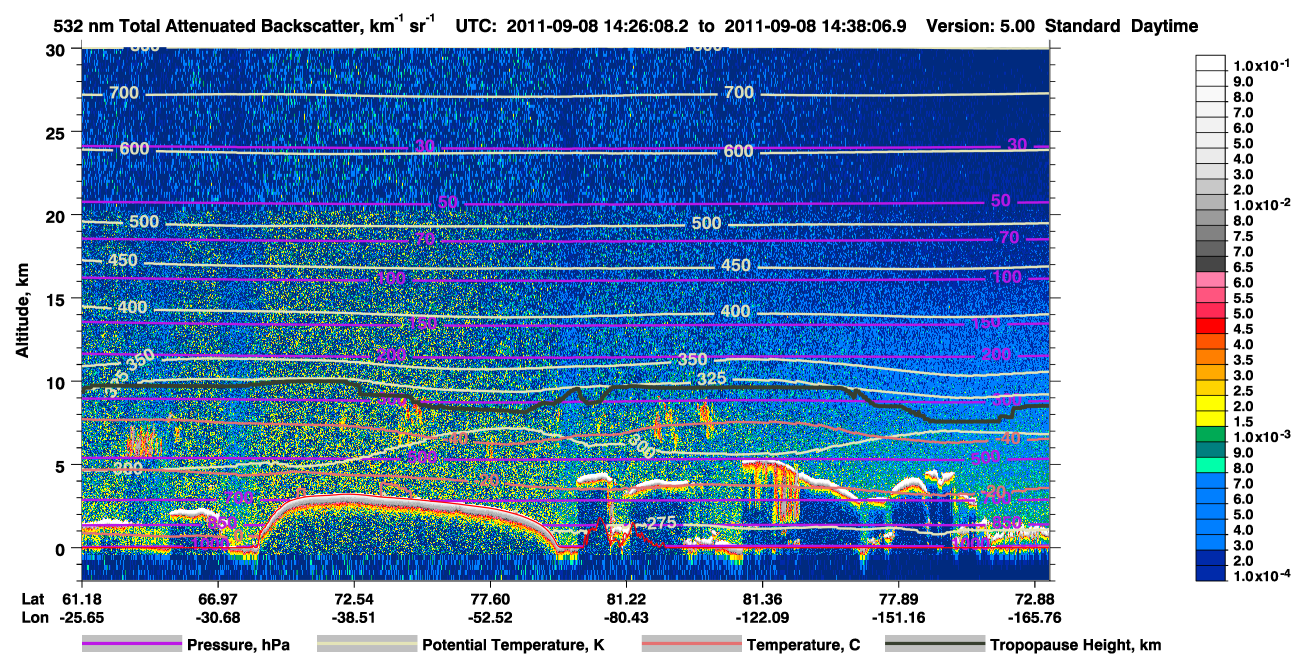The width and height of the screenshot is (1300, 667).
Task: Click longitude value '-122.09'
Action: (x=762, y=617)
